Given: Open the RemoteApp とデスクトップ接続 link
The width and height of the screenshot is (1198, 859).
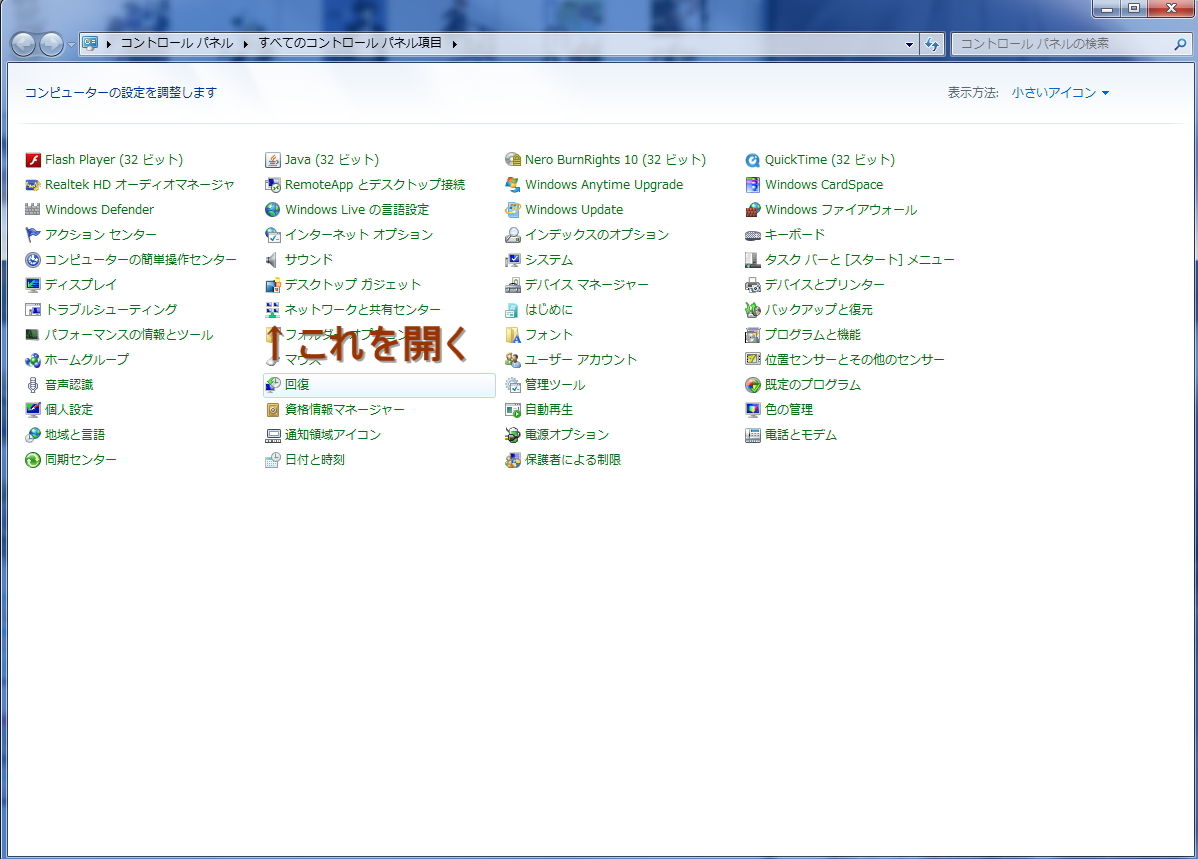Looking at the screenshot, I should (x=374, y=185).
